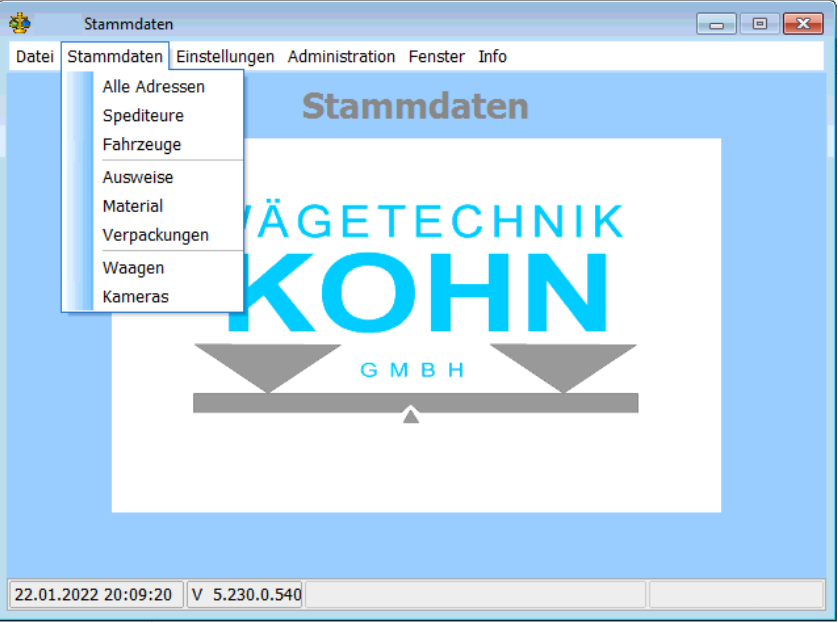Select the Ausweise menu entry
838x623 pixels.
tap(153, 177)
